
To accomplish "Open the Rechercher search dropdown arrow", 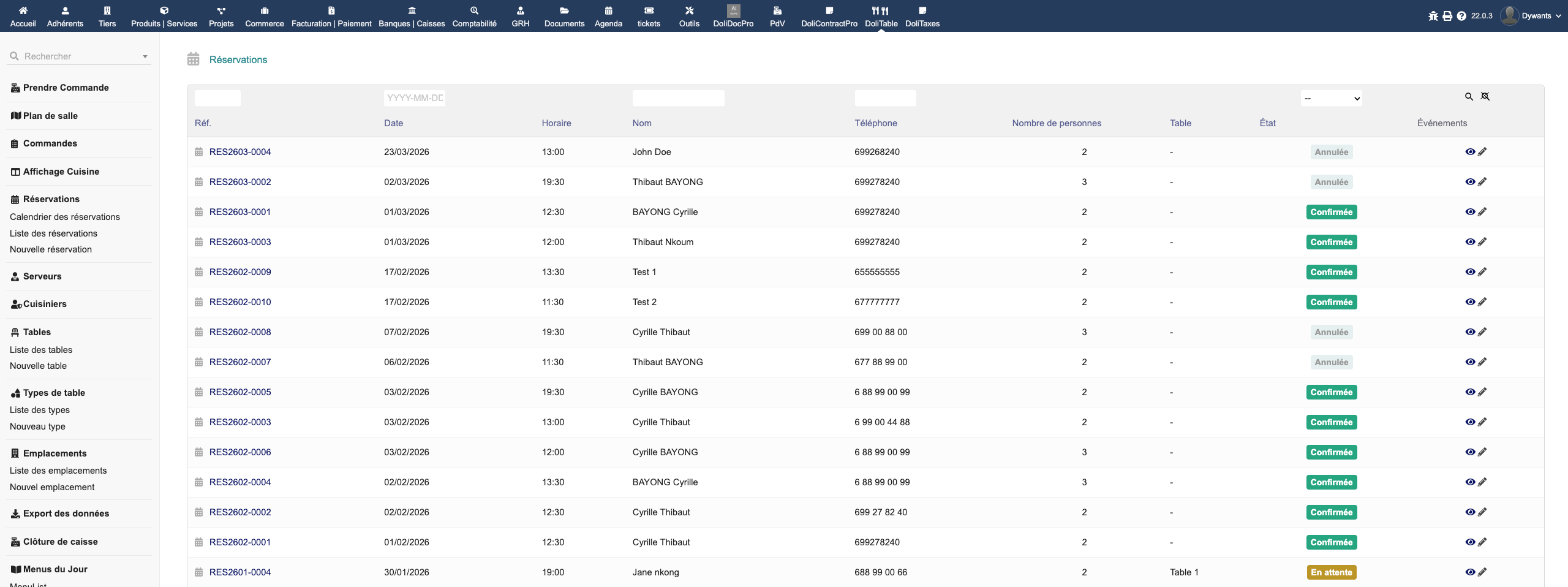I will [145, 56].
